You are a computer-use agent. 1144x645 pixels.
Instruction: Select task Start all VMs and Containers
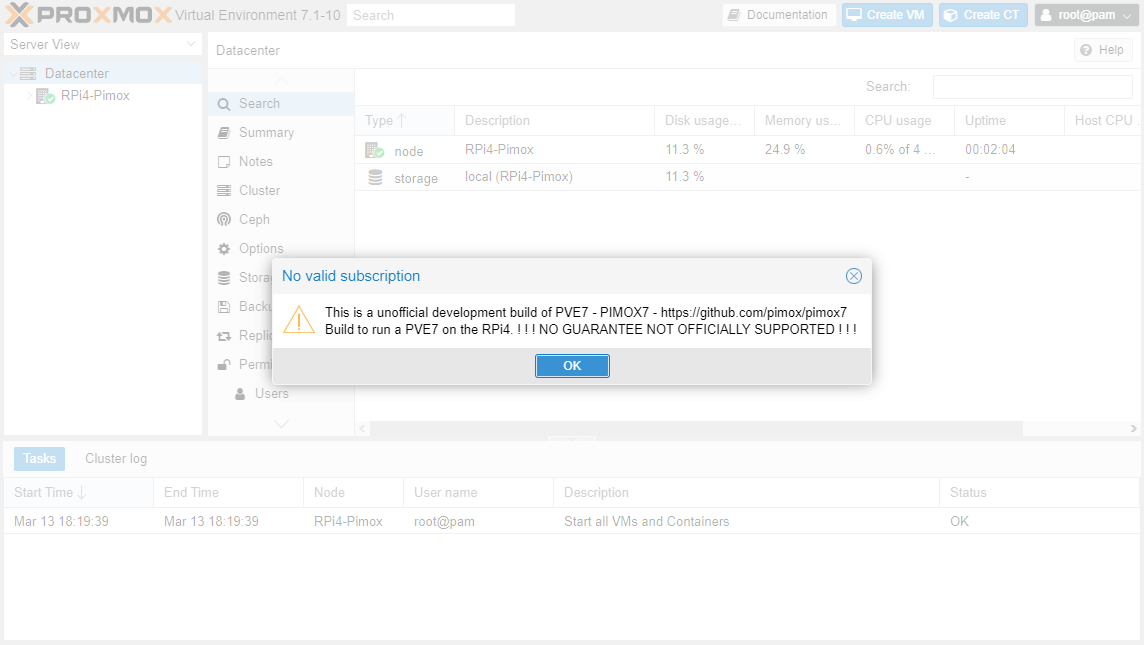click(571, 522)
